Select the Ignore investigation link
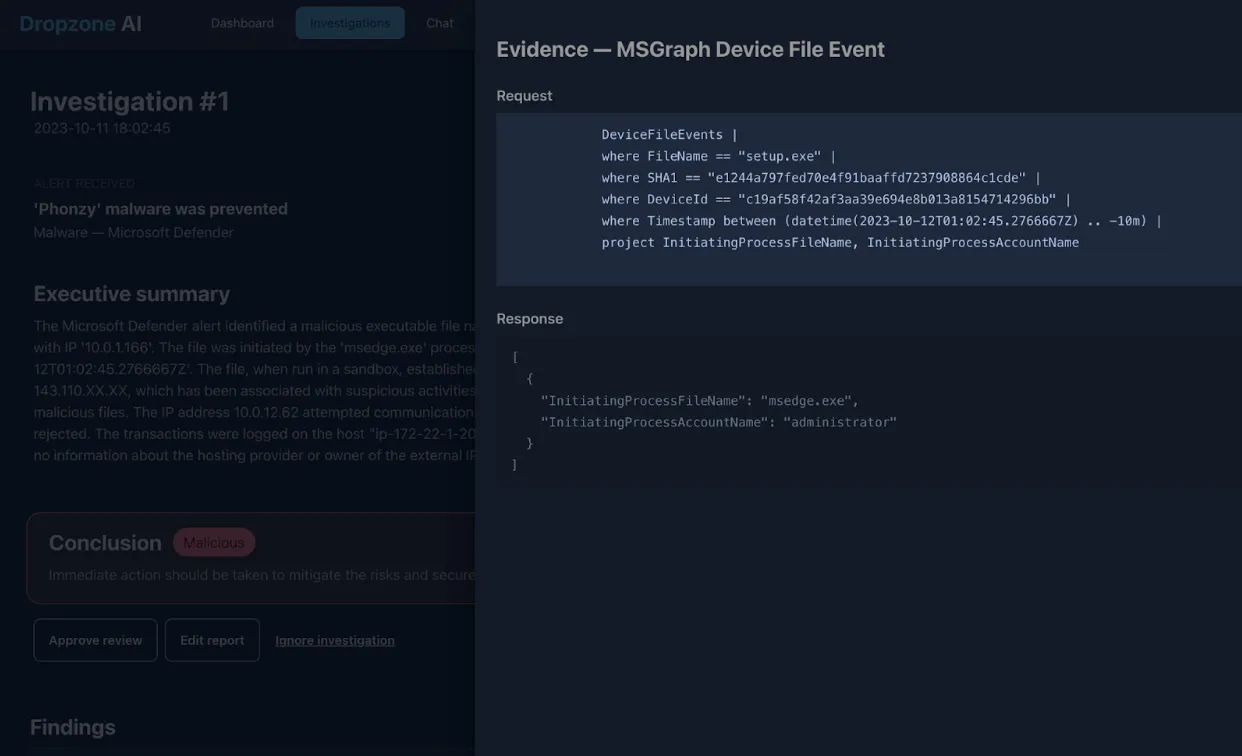The height and width of the screenshot is (756, 1242). pyautogui.click(x=335, y=640)
